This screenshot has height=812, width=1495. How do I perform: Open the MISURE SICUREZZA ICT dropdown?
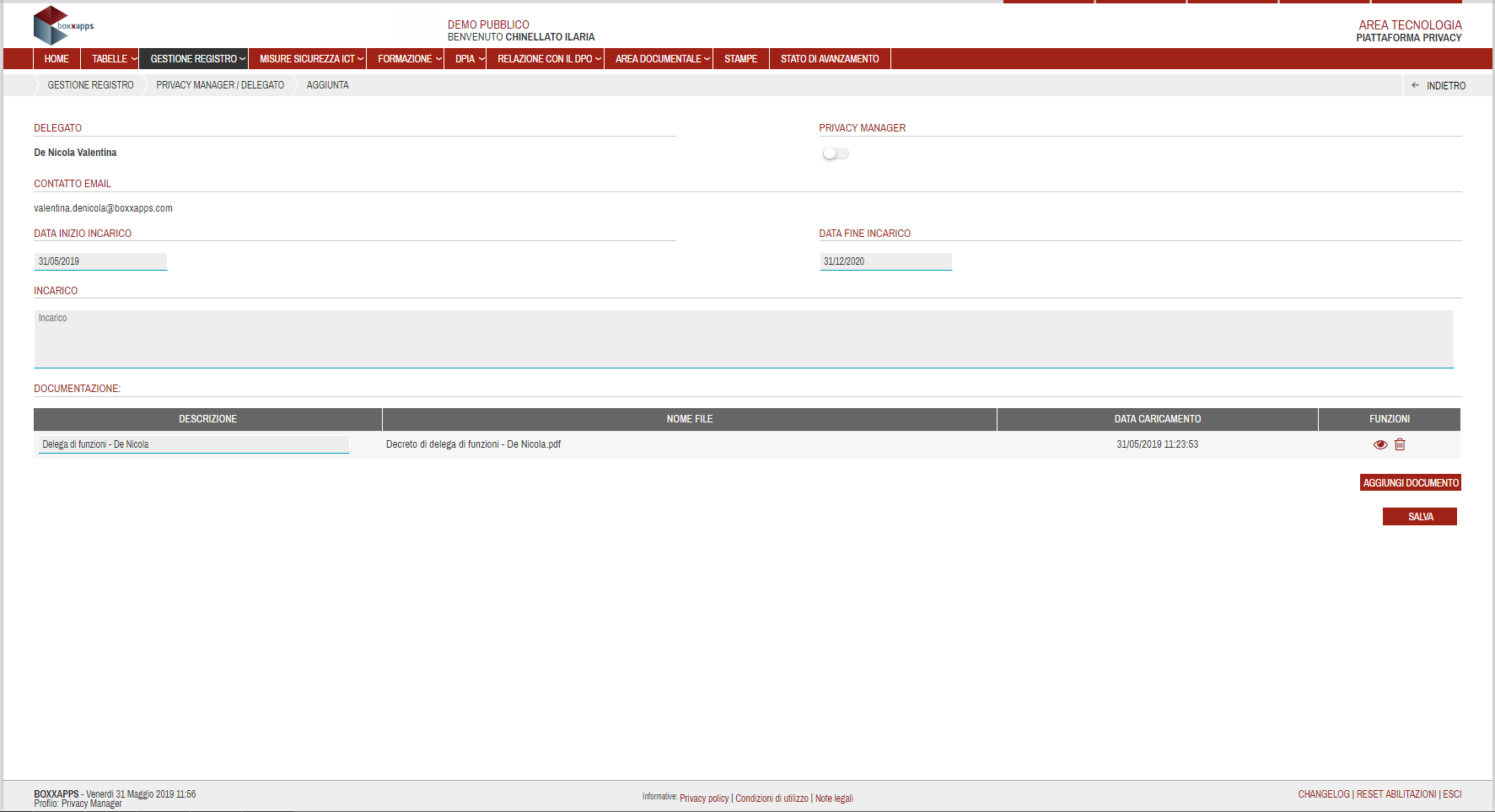[x=308, y=59]
